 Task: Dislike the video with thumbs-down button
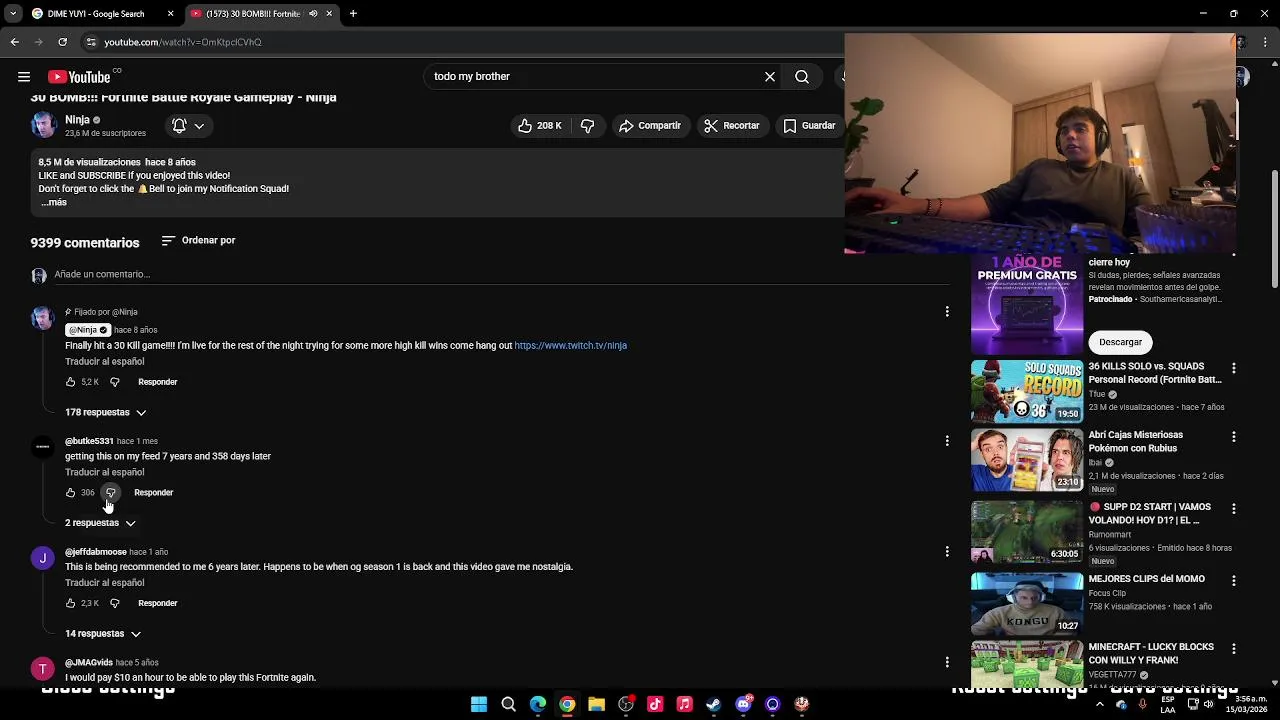(x=588, y=125)
